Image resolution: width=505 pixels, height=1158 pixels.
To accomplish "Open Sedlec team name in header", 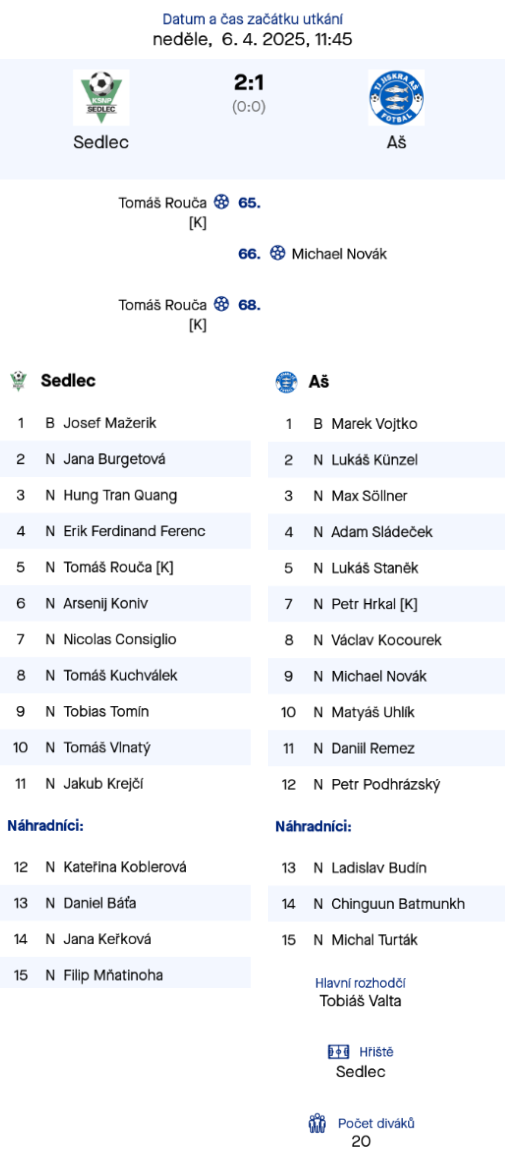I will pyautogui.click(x=101, y=143).
